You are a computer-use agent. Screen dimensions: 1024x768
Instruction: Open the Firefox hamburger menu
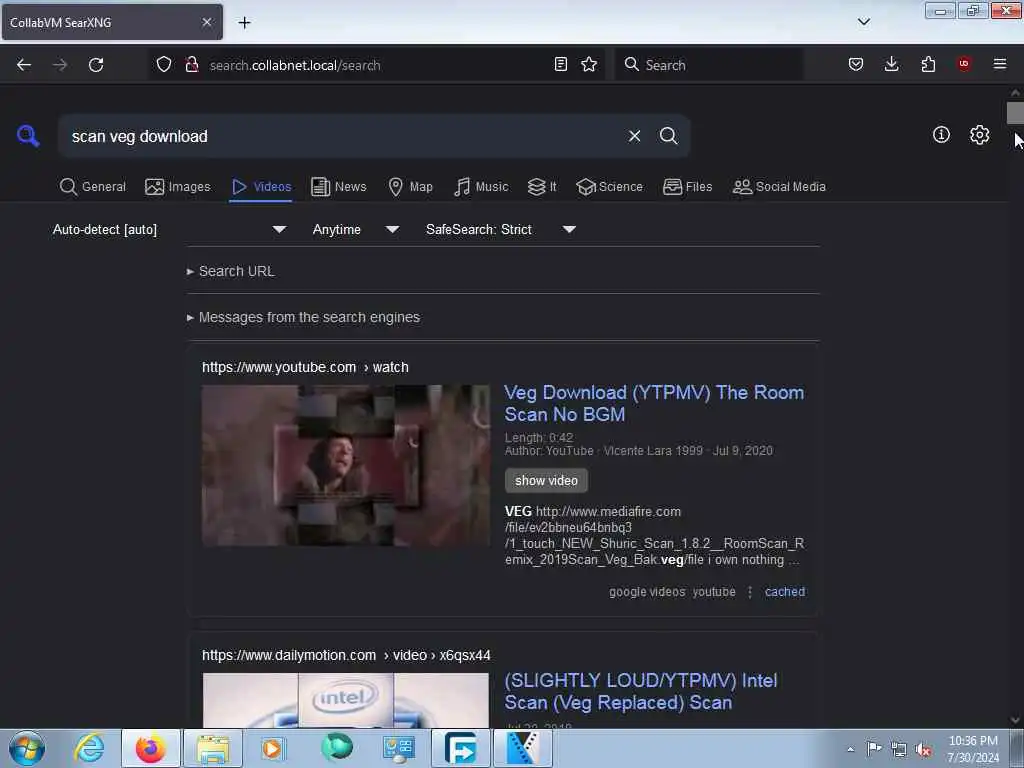coord(1000,64)
